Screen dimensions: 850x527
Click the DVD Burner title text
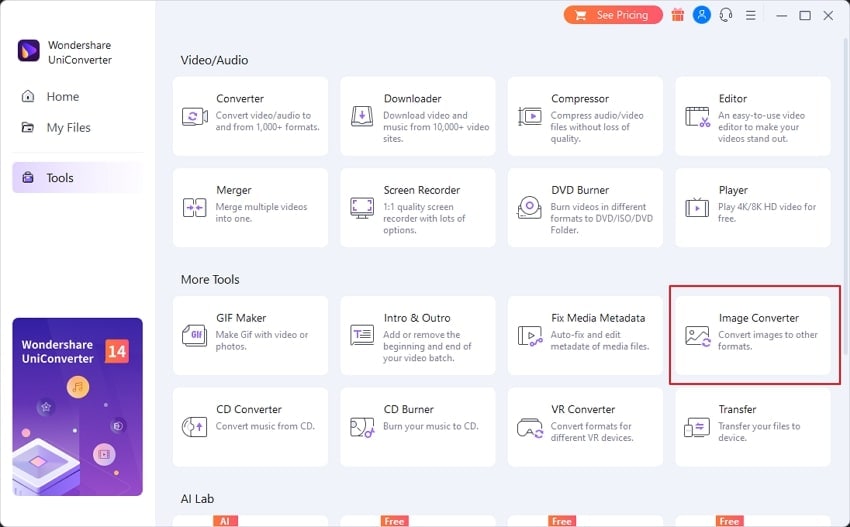[580, 190]
